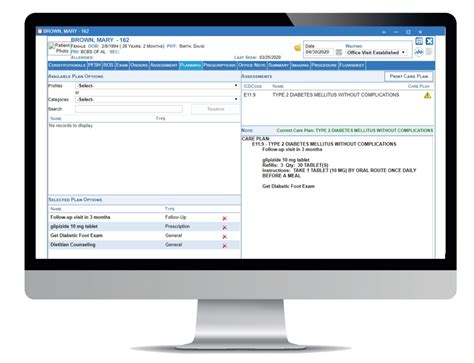Select the Procedure tab
474x363 pixels.
coord(324,65)
